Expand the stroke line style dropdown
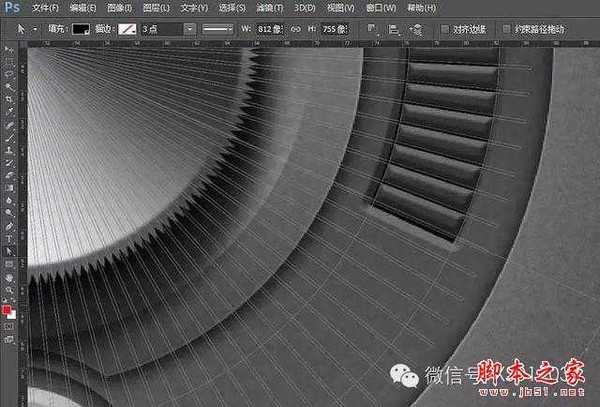Viewport: 600px width, 407px height. (217, 29)
